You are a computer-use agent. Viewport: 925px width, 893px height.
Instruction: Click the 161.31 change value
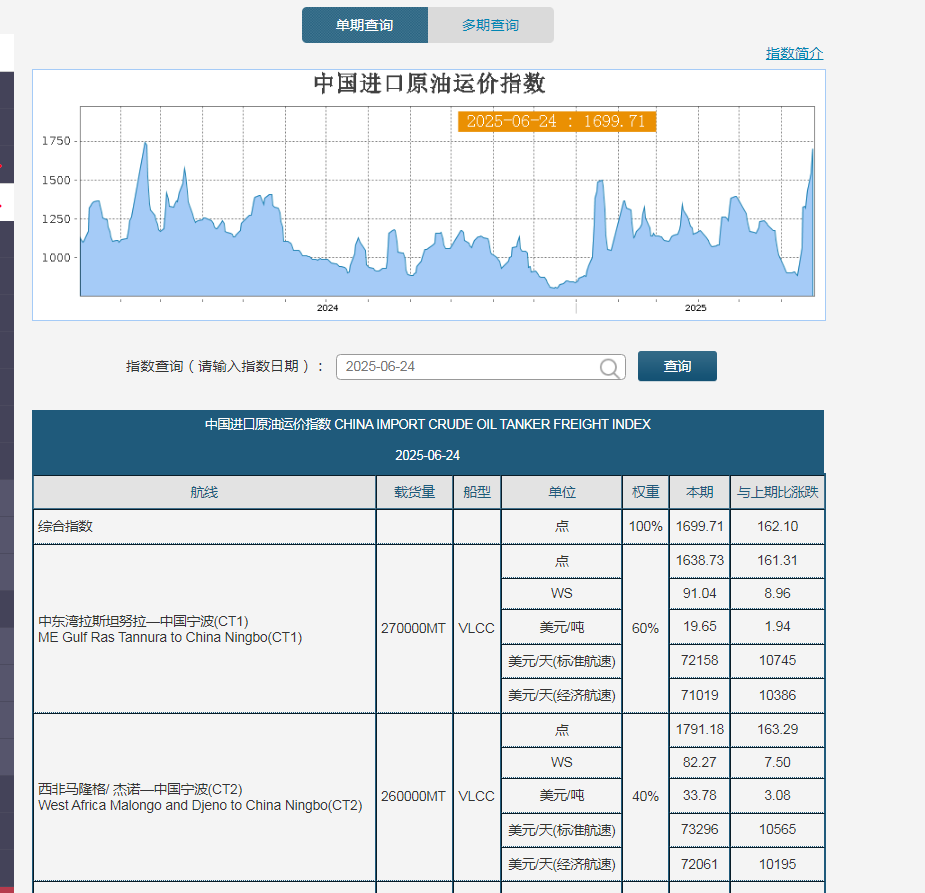[778, 560]
